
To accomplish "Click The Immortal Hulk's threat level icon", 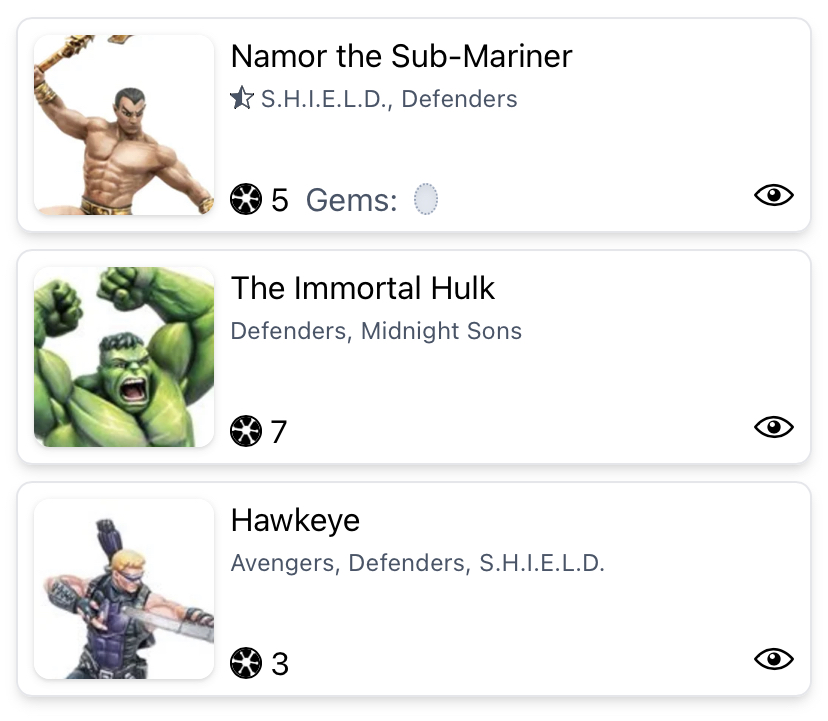I will click(245, 432).
